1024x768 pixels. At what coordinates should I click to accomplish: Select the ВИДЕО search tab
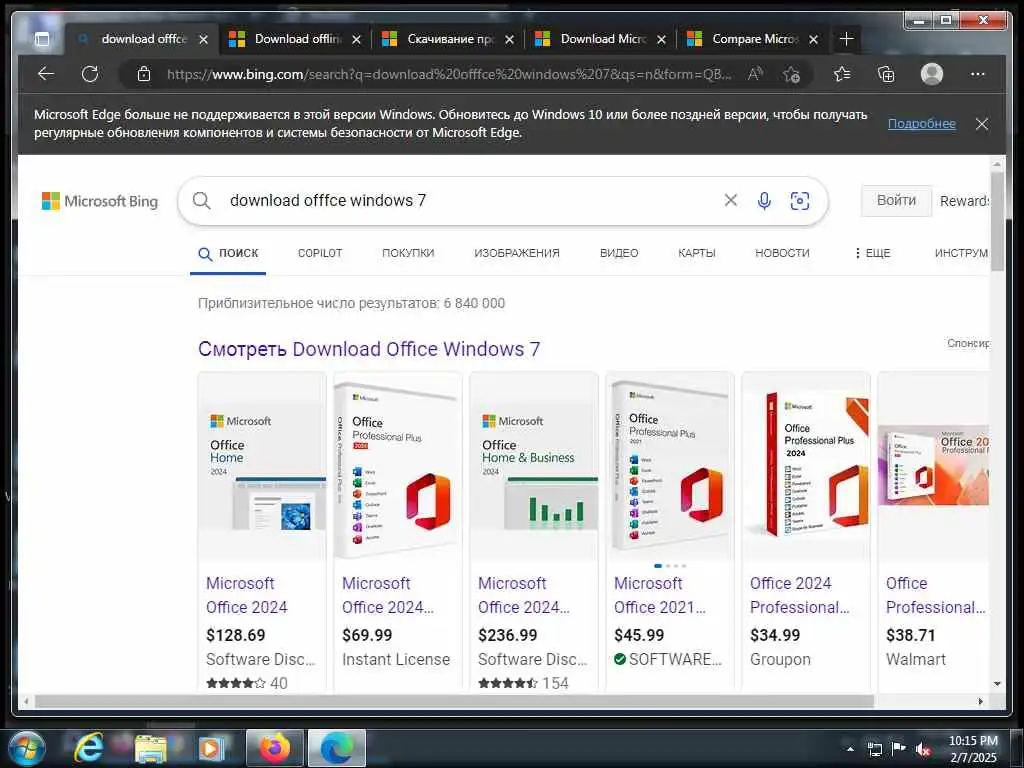pos(619,253)
